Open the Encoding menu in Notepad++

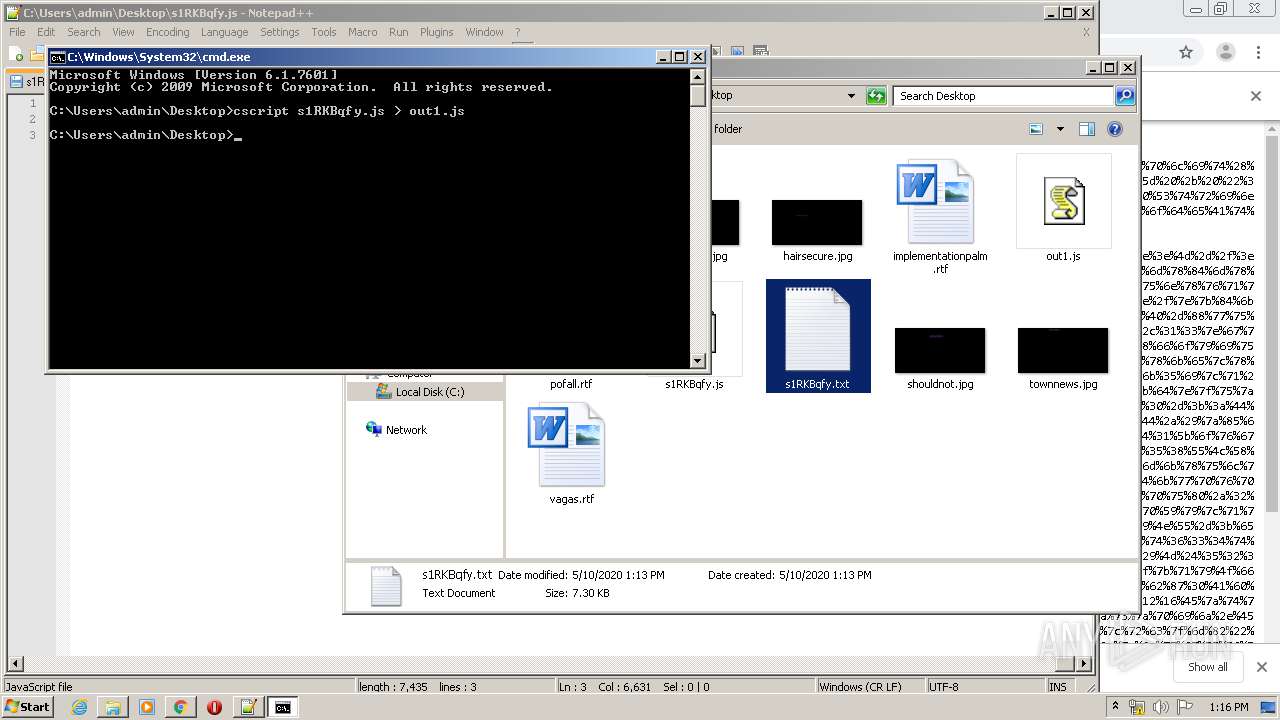tap(167, 32)
